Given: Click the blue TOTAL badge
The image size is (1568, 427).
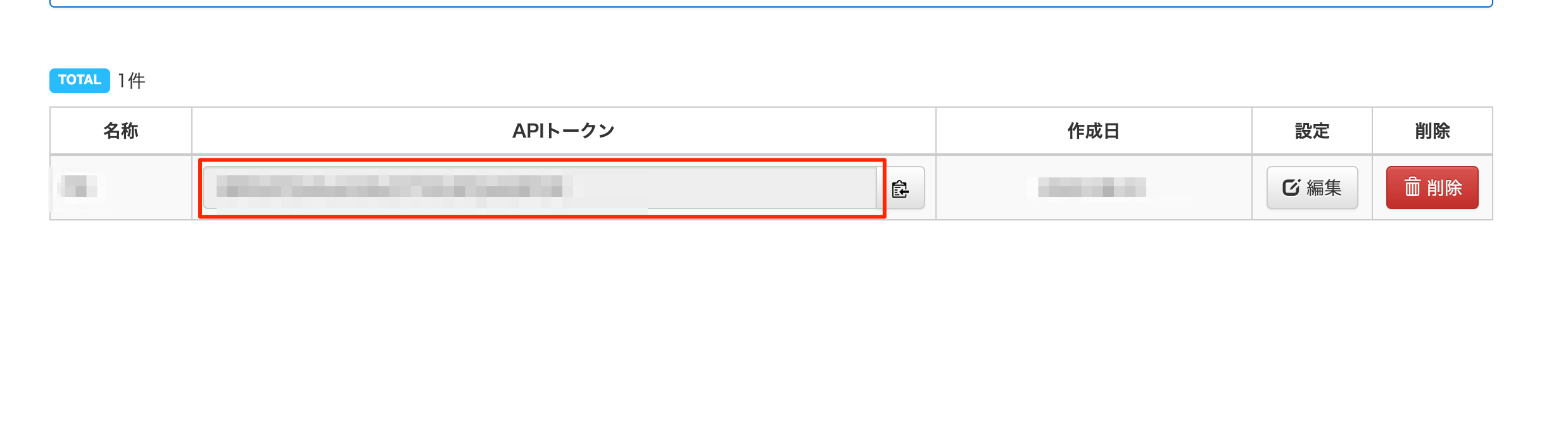Looking at the screenshot, I should click(80, 80).
